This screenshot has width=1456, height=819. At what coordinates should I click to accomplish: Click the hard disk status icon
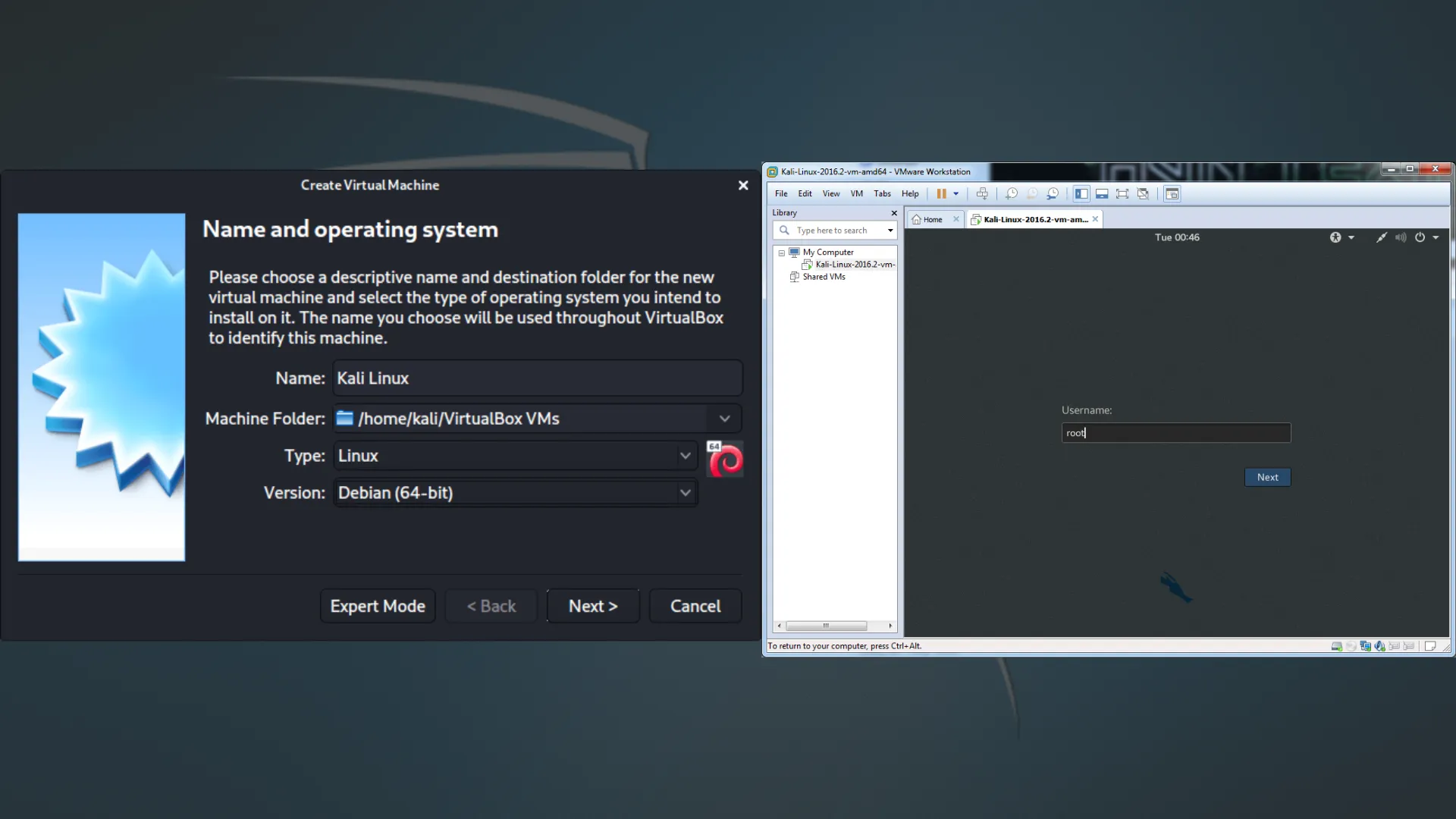pyautogui.click(x=1338, y=646)
